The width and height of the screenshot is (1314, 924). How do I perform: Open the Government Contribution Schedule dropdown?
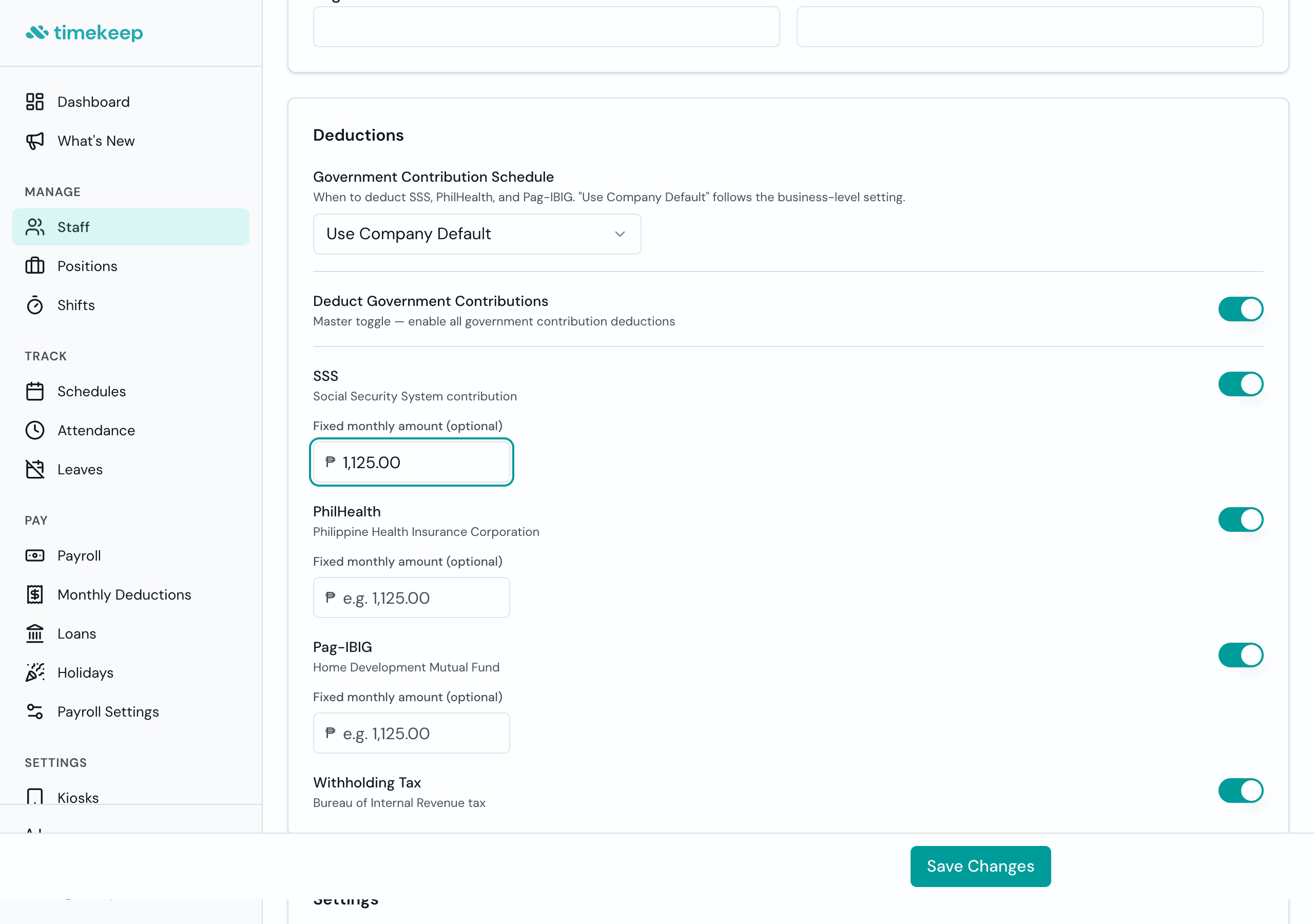click(477, 234)
